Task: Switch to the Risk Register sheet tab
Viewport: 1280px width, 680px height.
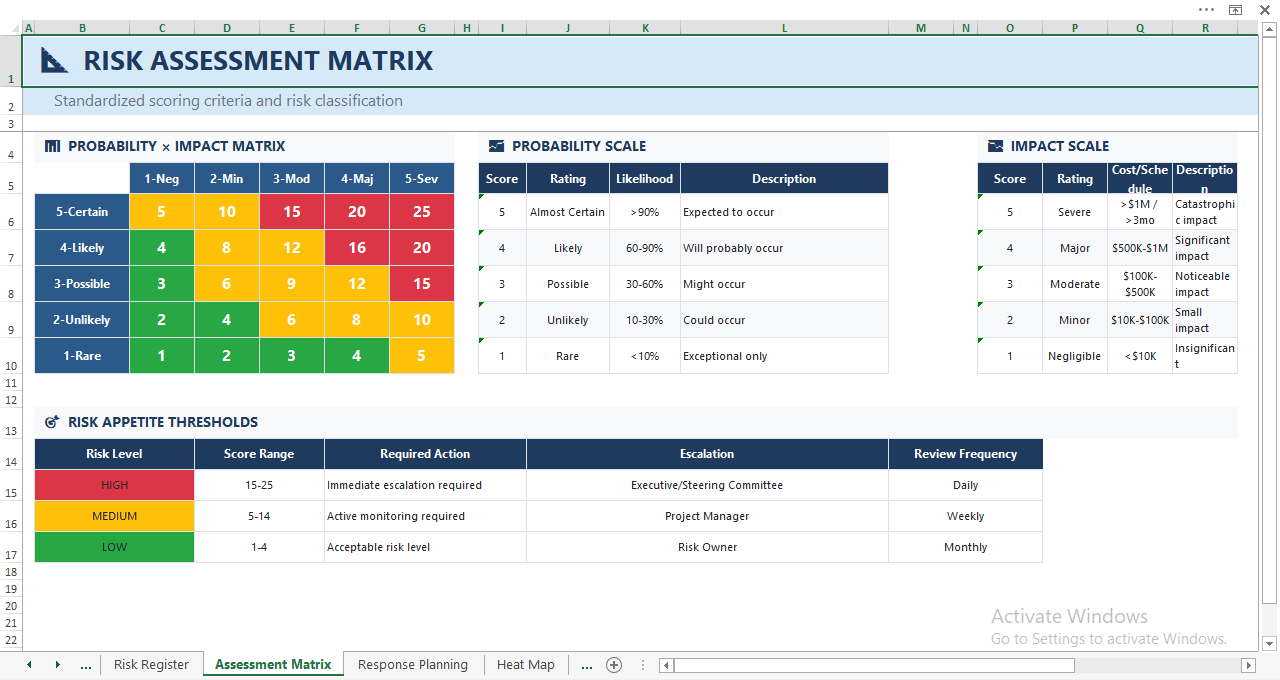Action: click(151, 665)
